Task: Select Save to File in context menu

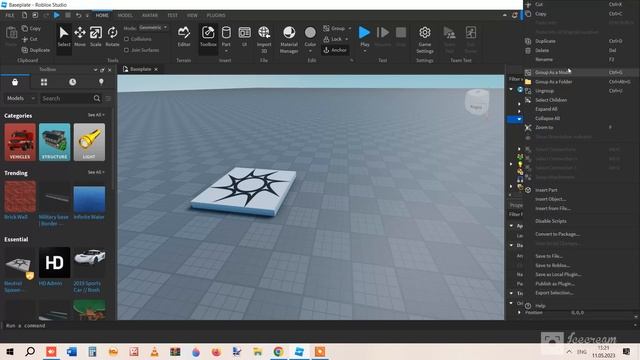Action: (x=581, y=256)
